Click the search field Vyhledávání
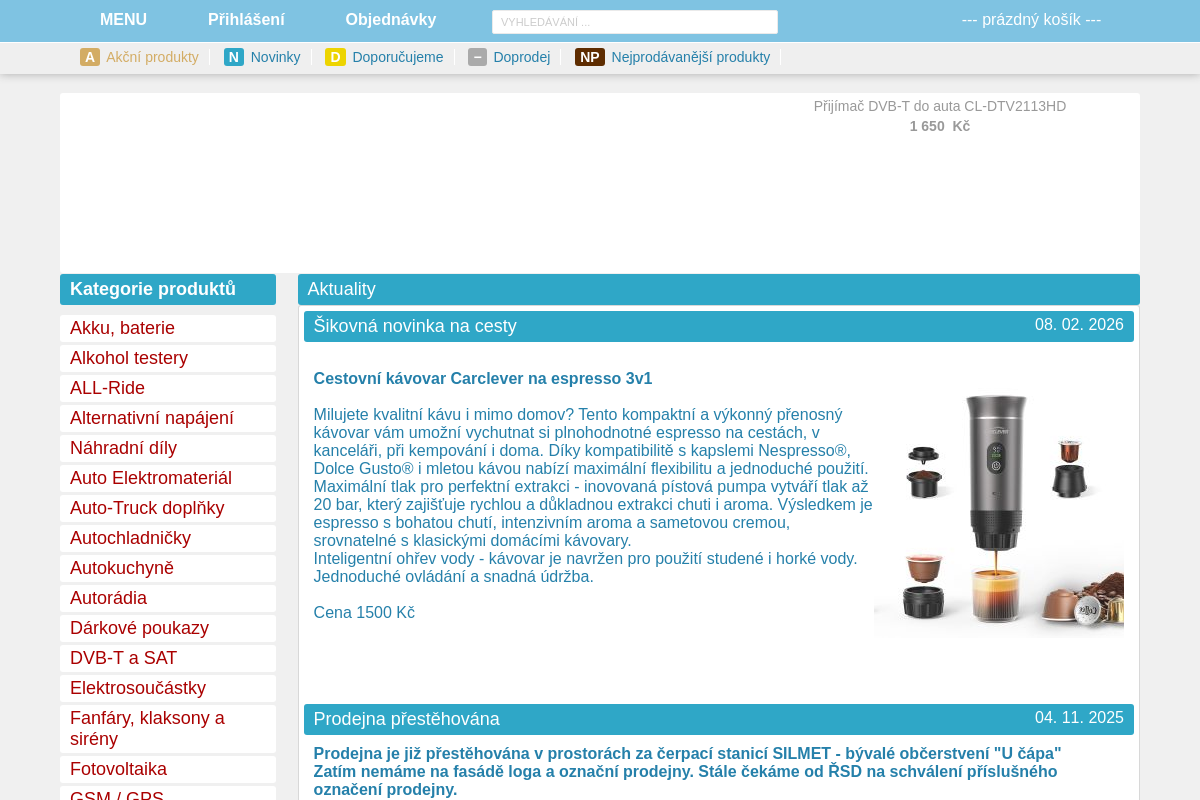Screen dimensions: 1200x800 point(634,22)
